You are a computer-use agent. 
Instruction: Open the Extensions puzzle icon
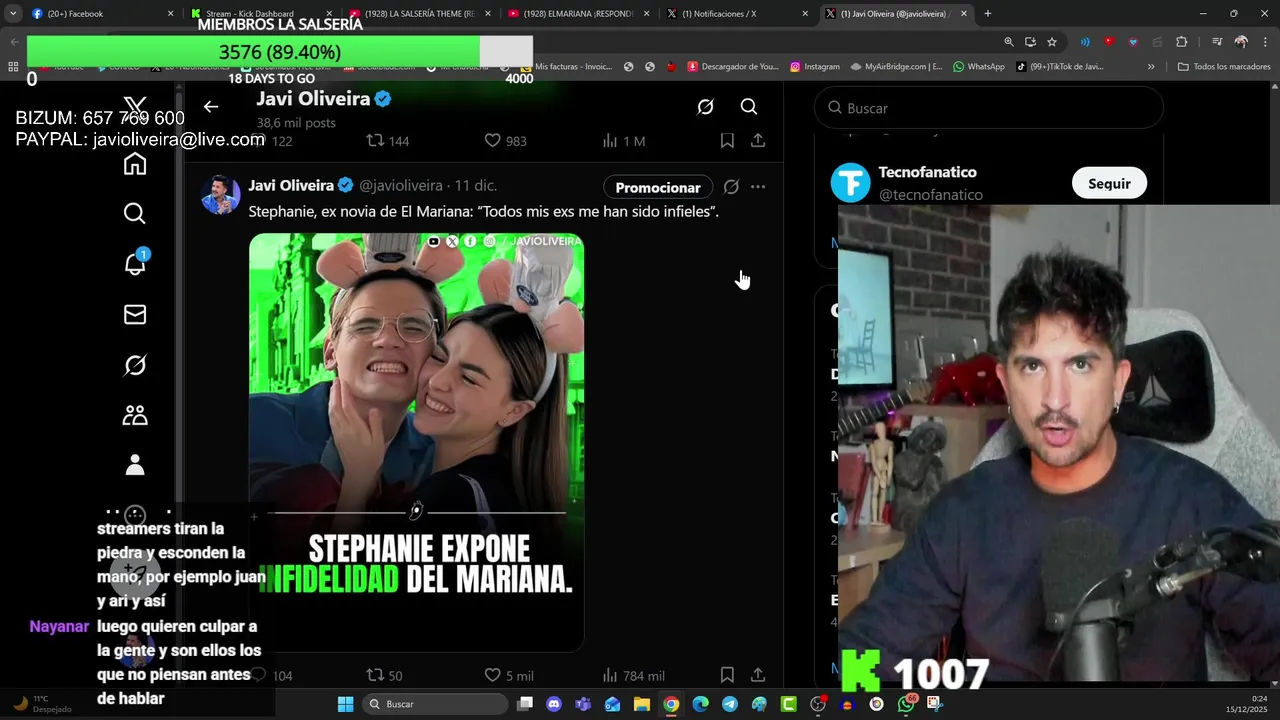pyautogui.click(x=1181, y=42)
